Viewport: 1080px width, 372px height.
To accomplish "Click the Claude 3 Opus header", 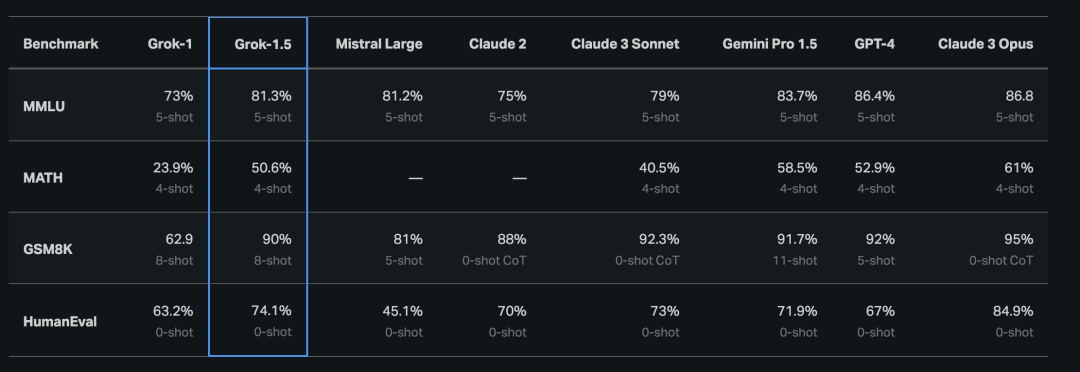I will 986,44.
